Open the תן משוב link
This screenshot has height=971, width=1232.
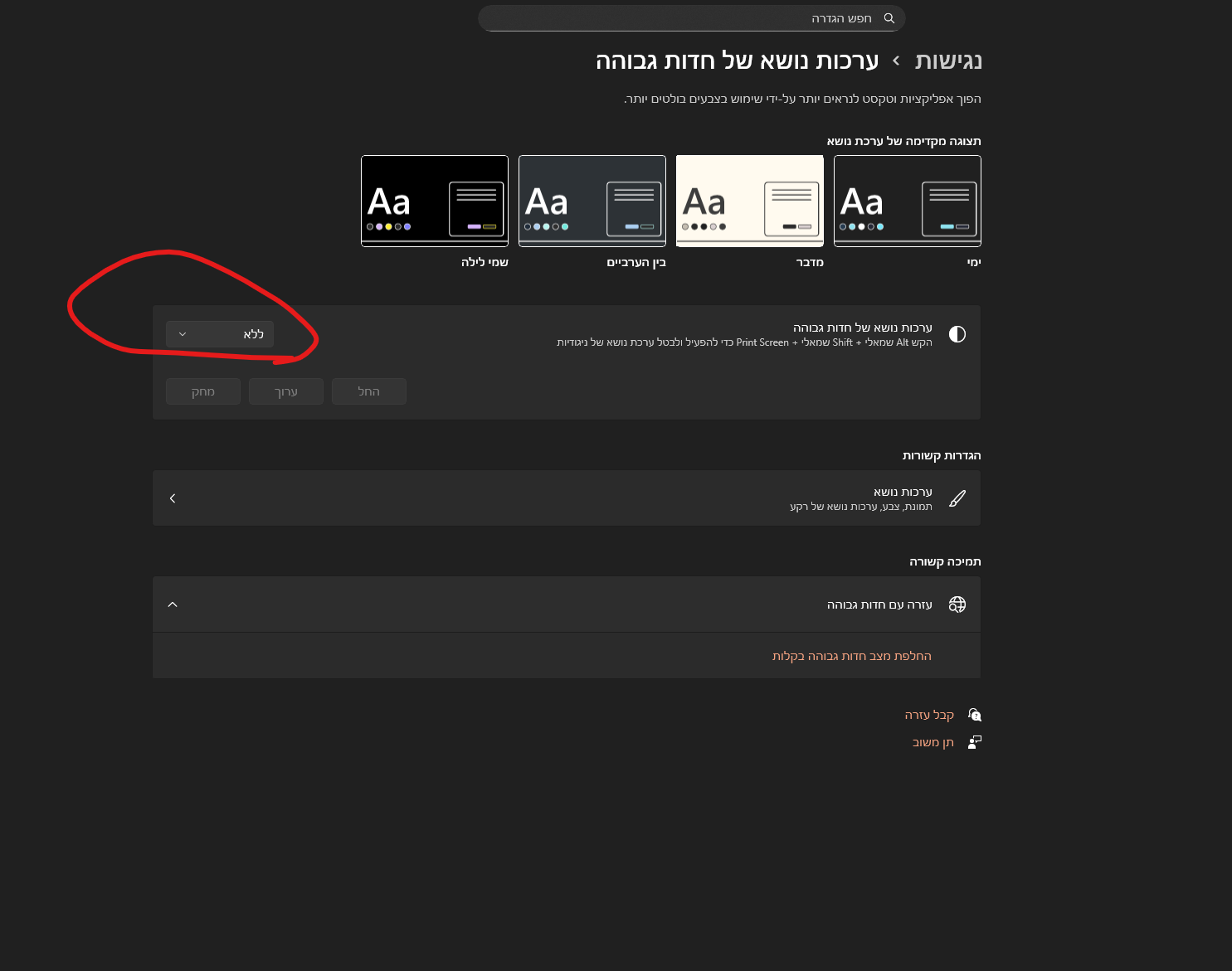(x=933, y=742)
